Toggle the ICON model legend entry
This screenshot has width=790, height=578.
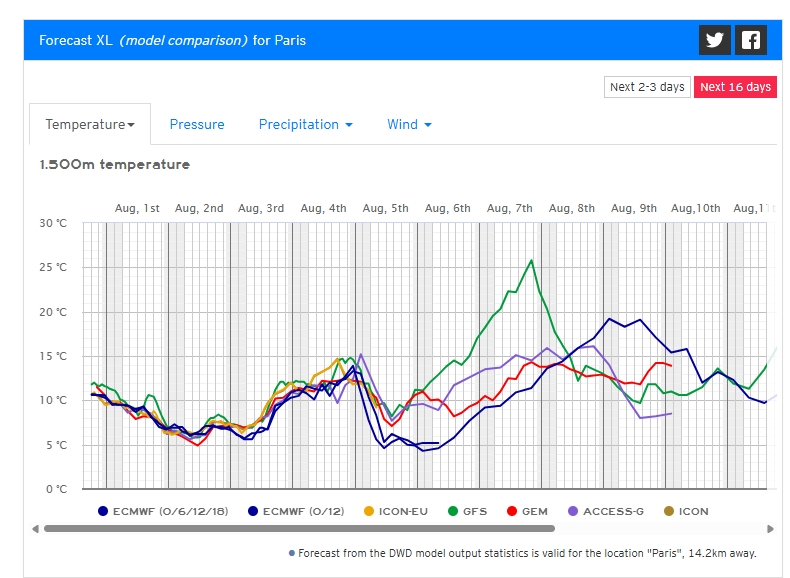click(x=685, y=511)
